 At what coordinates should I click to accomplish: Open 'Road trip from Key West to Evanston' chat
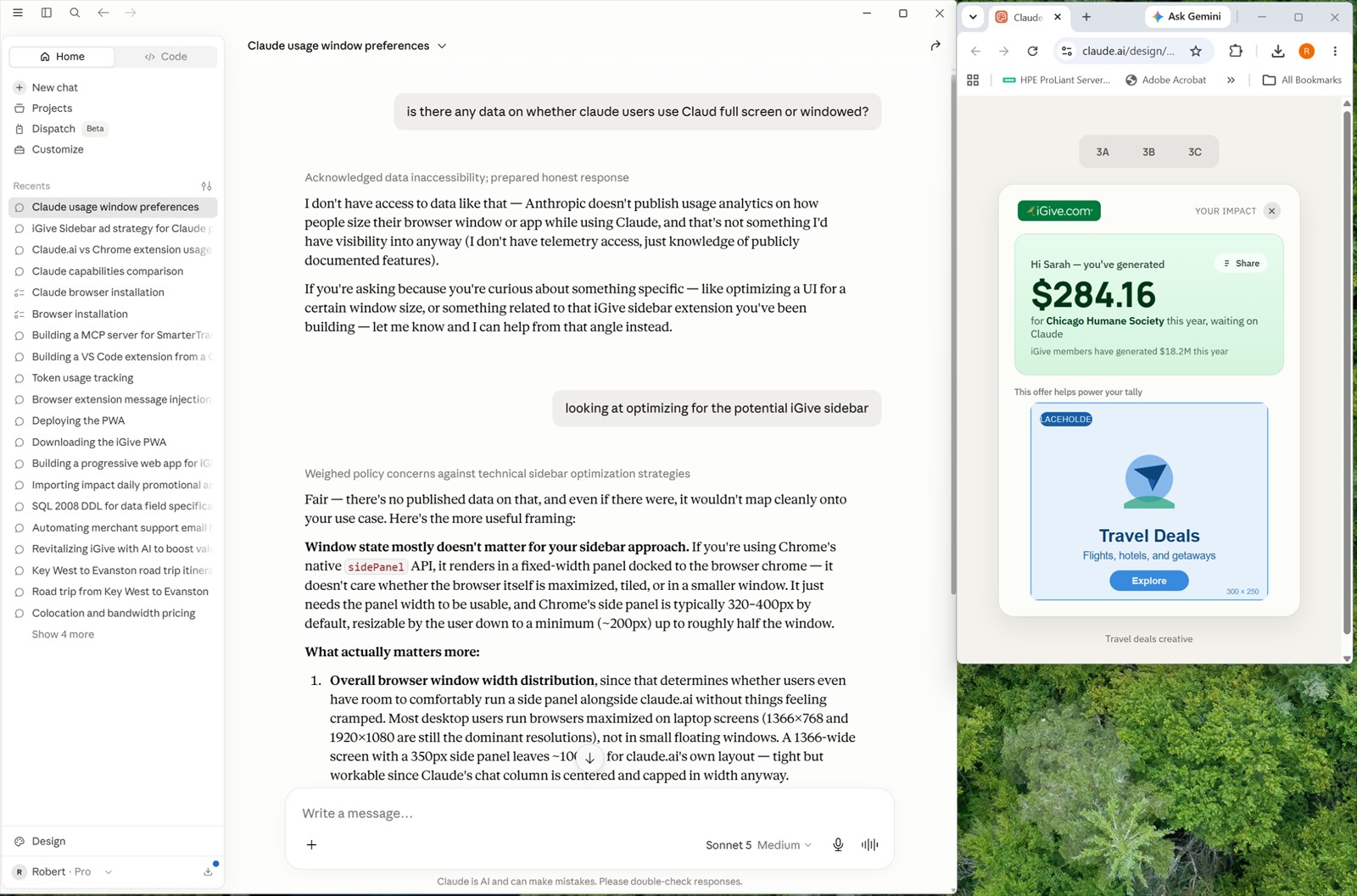tap(113, 592)
